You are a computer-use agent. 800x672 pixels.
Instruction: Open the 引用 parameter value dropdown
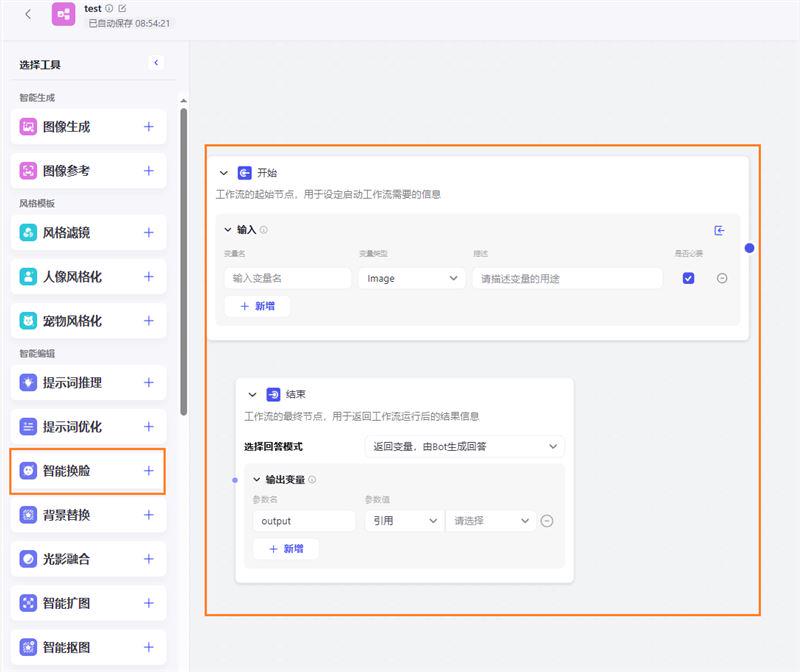click(x=404, y=521)
